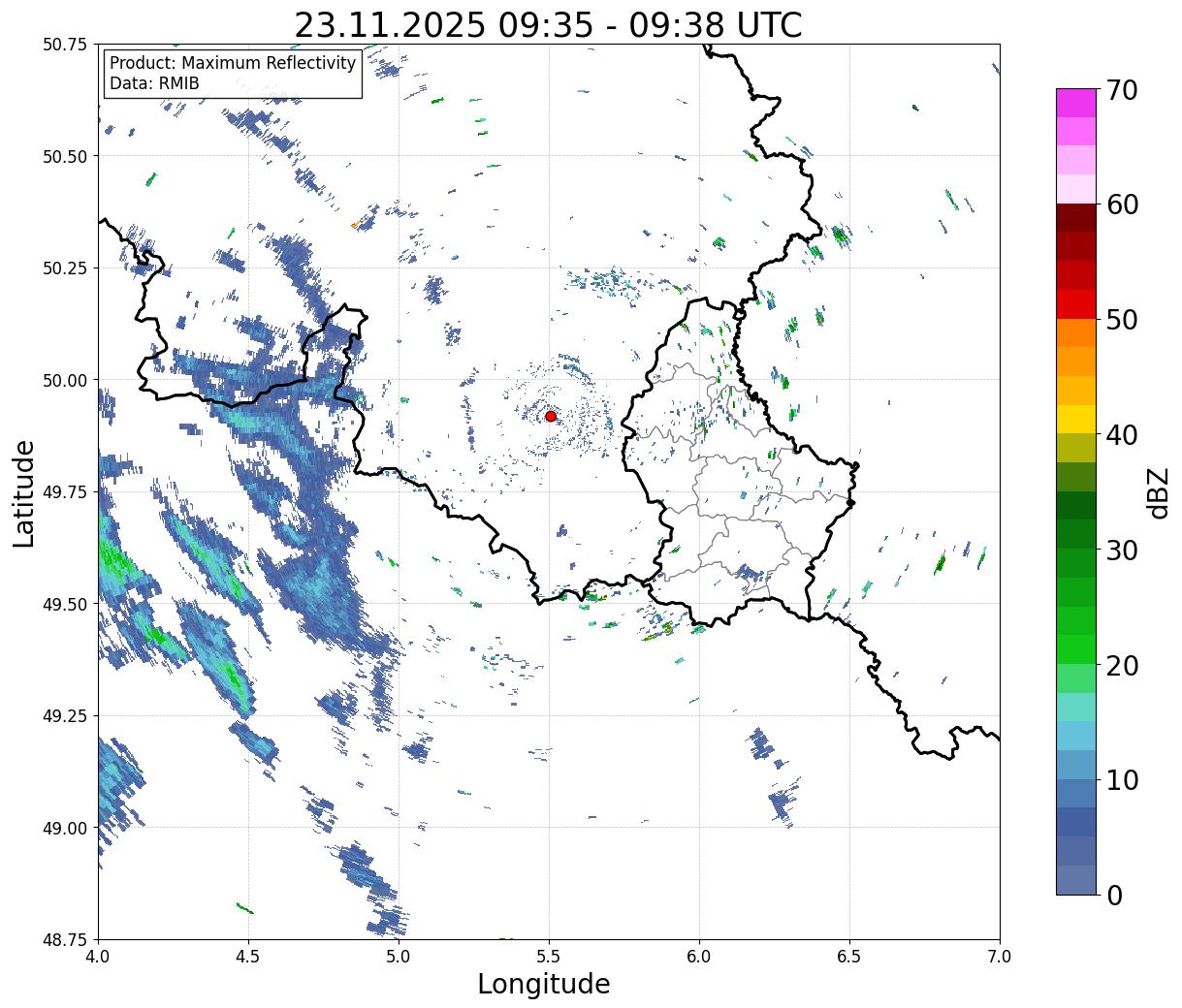
Task: Click the 'dBZ' colorbar label
Action: tap(1158, 491)
